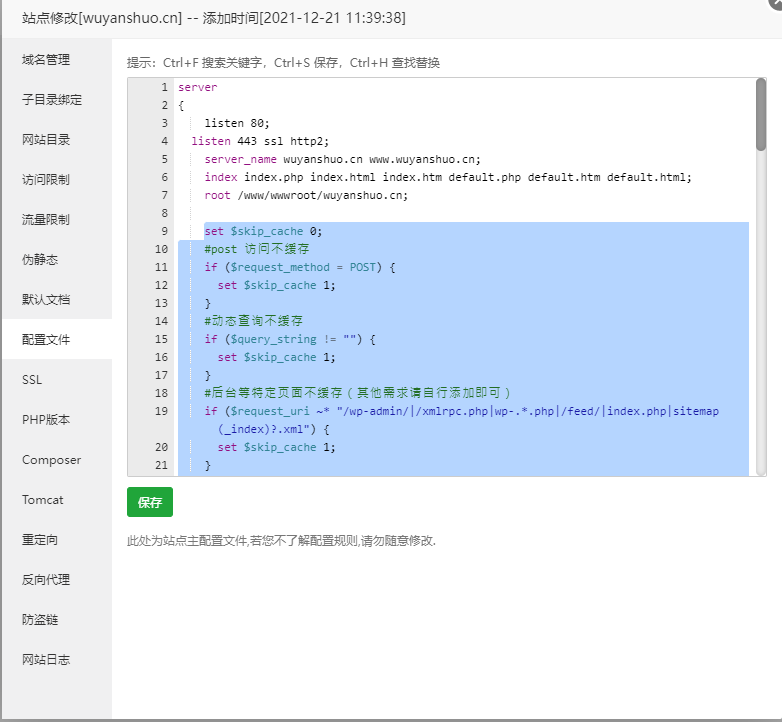This screenshot has height=722, width=782.
Task: Click the 'set $skip_cache 1;' on line 16
Action: pyautogui.click(x=276, y=357)
